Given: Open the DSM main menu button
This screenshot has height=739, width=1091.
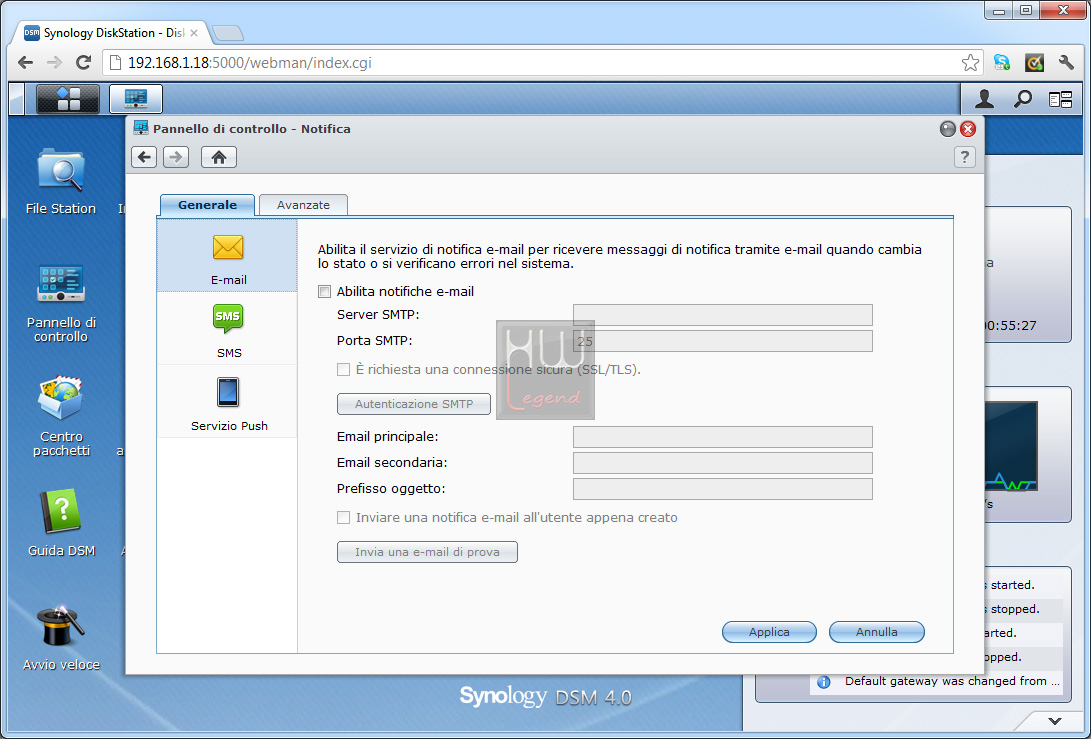Looking at the screenshot, I should click(67, 99).
